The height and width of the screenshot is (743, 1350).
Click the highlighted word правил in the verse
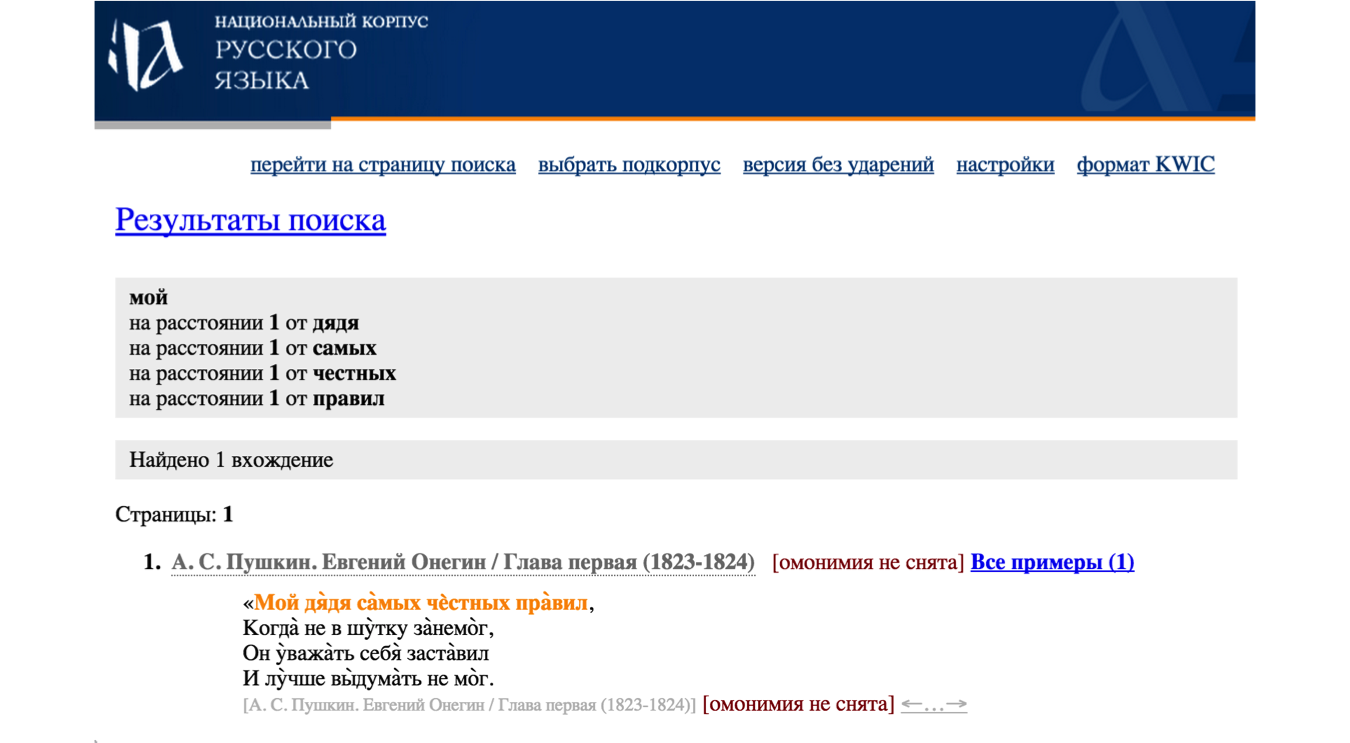(x=552, y=604)
